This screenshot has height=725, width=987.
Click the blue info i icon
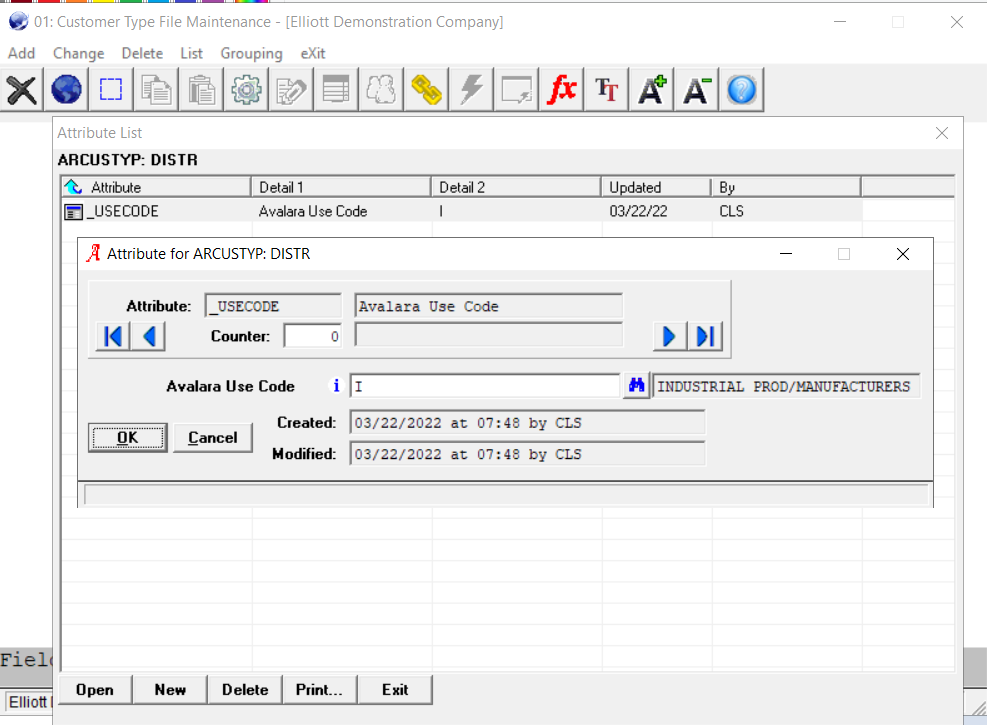pos(336,385)
